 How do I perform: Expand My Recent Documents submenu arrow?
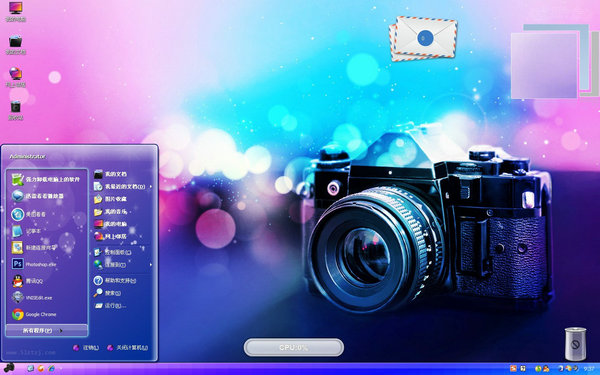pos(151,186)
